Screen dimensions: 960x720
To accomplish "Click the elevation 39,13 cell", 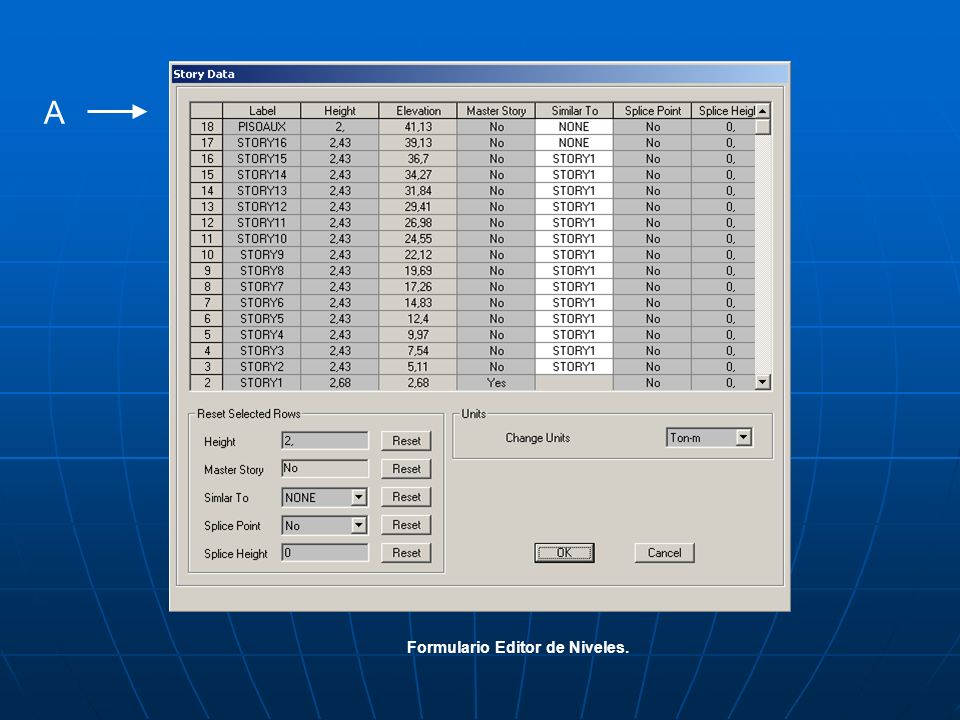I will coord(418,143).
